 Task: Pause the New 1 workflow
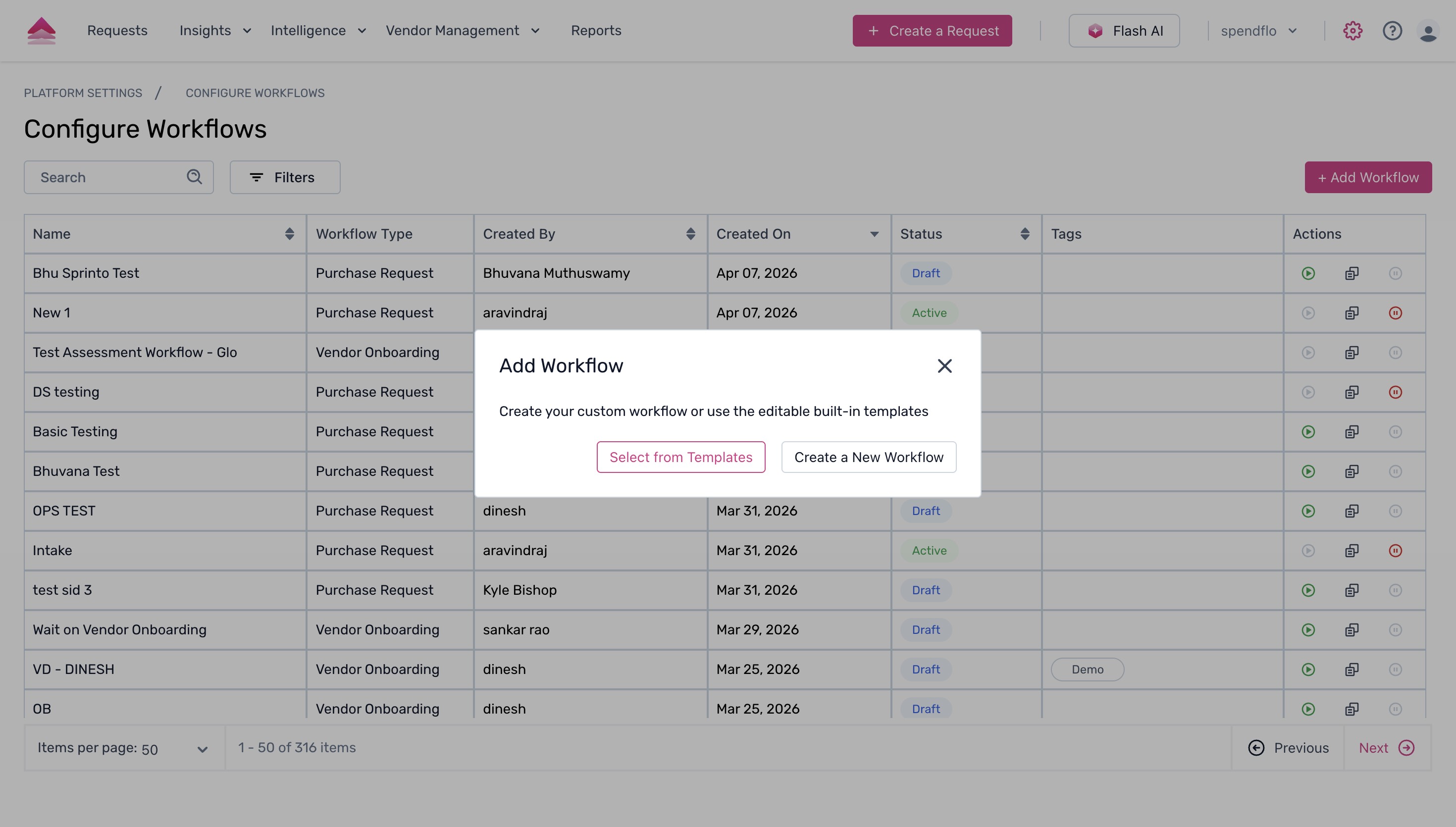pyautogui.click(x=1396, y=312)
